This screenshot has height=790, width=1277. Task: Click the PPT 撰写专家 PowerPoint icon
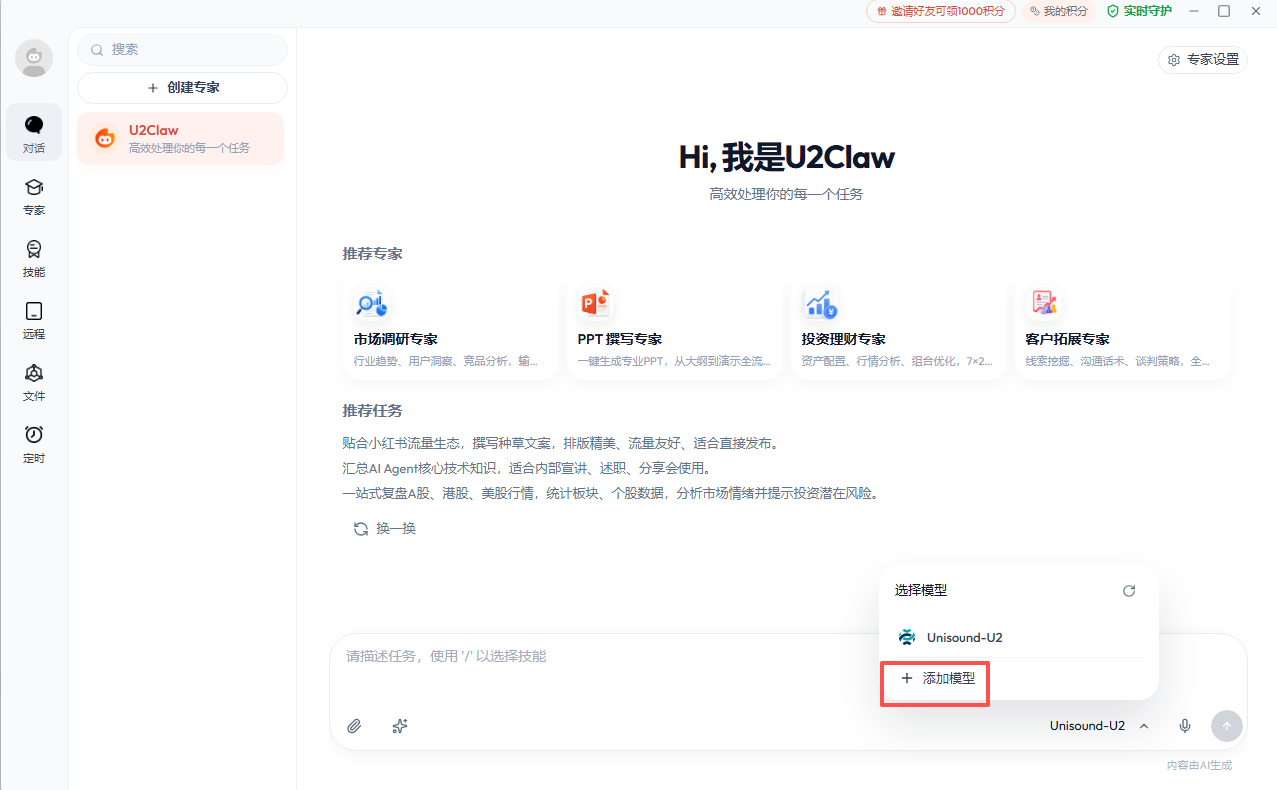tap(595, 303)
